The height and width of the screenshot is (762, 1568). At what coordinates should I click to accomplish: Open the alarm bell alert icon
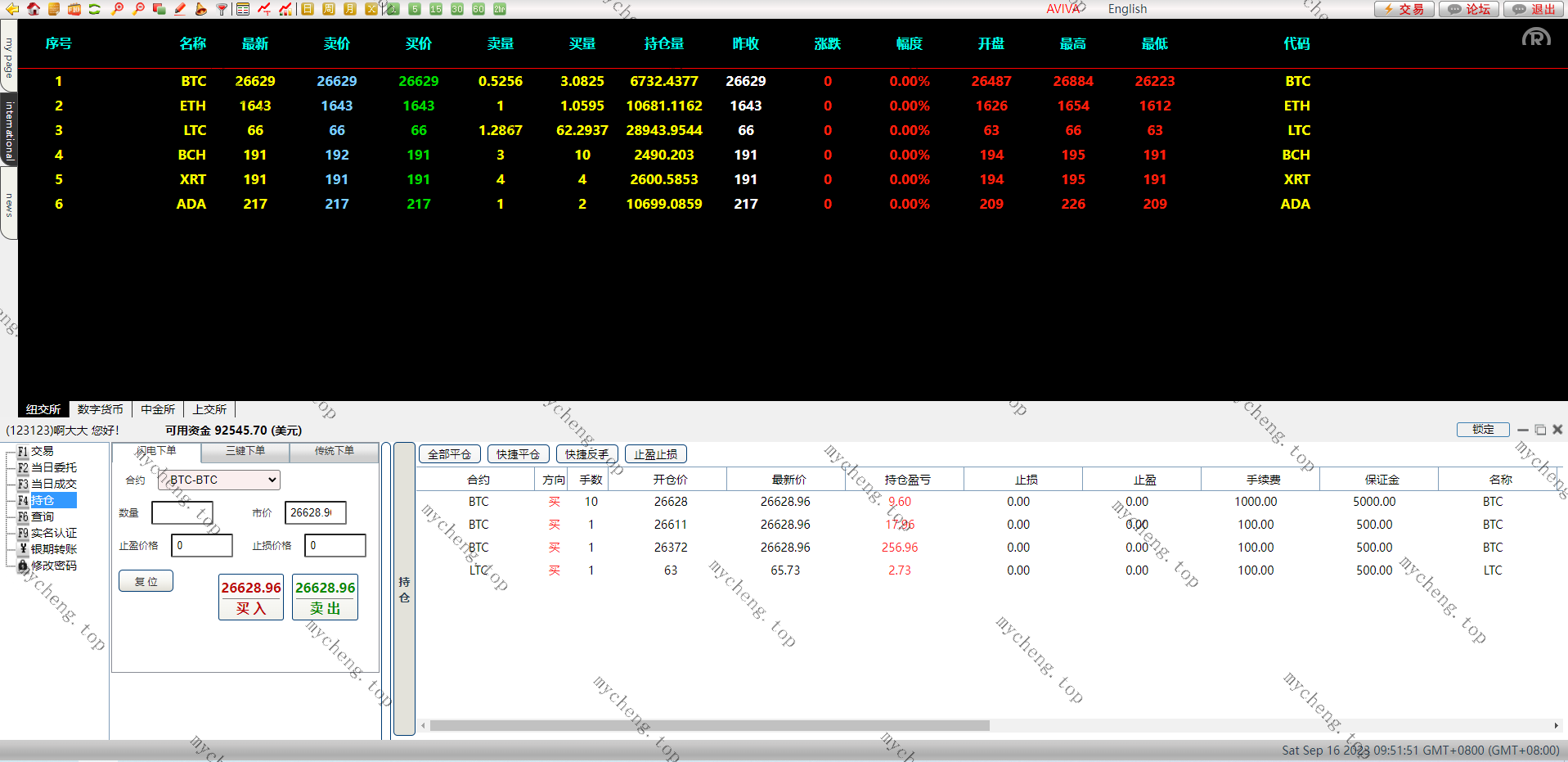click(x=200, y=9)
